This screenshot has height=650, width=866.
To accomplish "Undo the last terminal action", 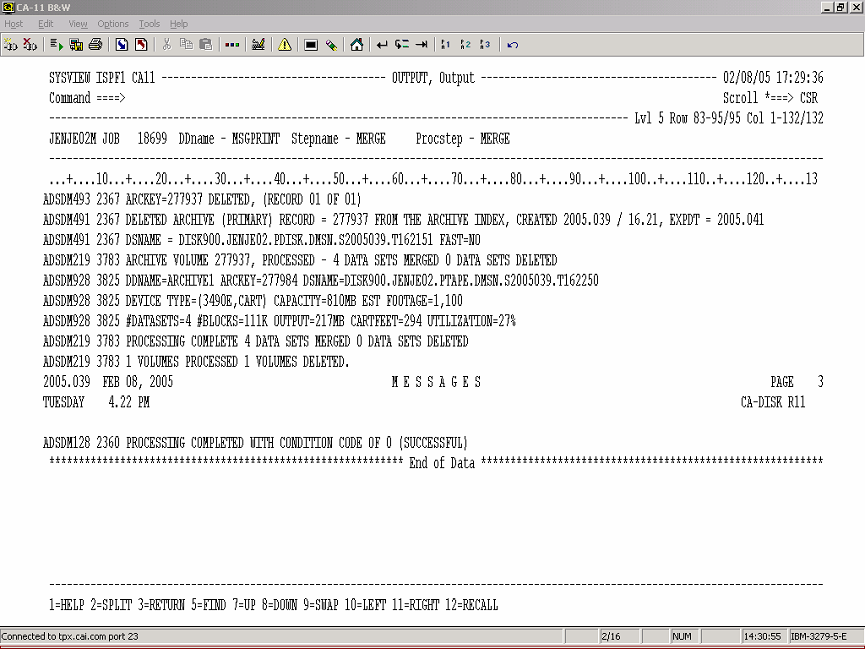I will pyautogui.click(x=511, y=44).
